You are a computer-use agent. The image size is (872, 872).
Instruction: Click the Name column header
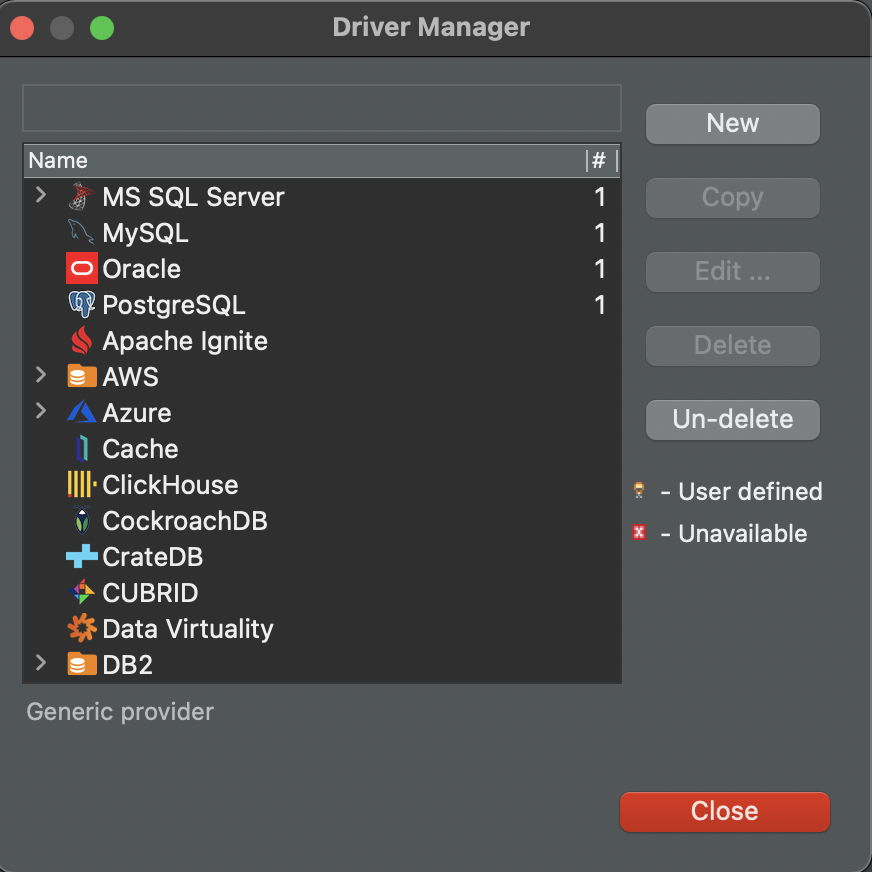tap(300, 161)
